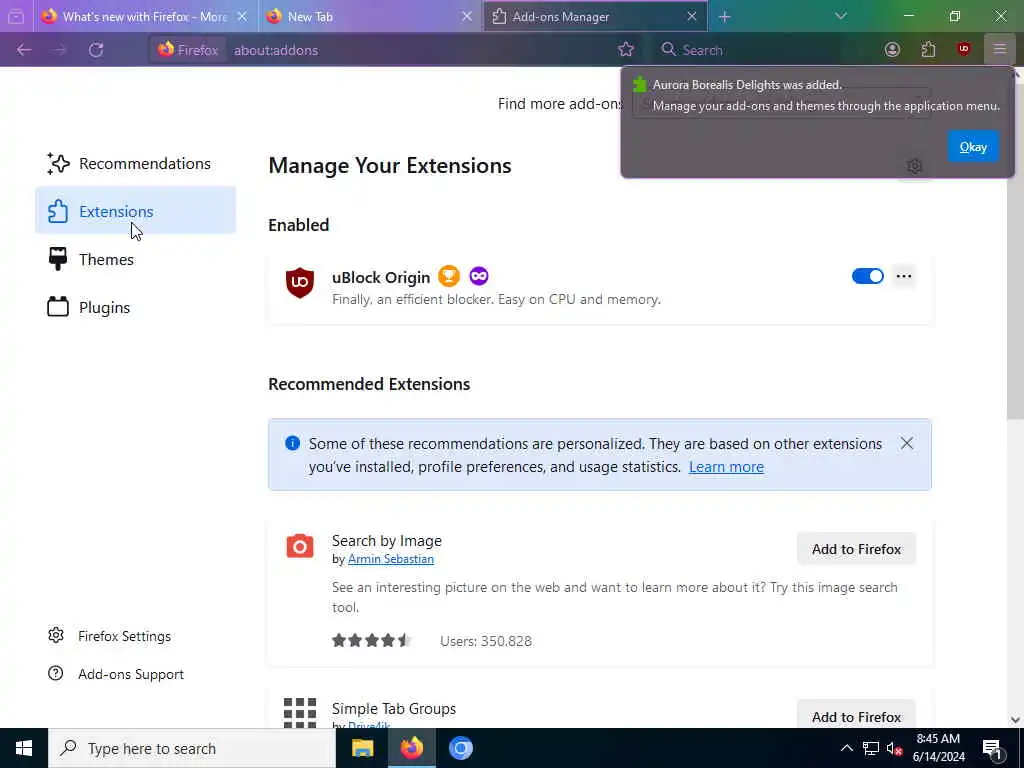Show hidden system tray icons

pos(846,748)
